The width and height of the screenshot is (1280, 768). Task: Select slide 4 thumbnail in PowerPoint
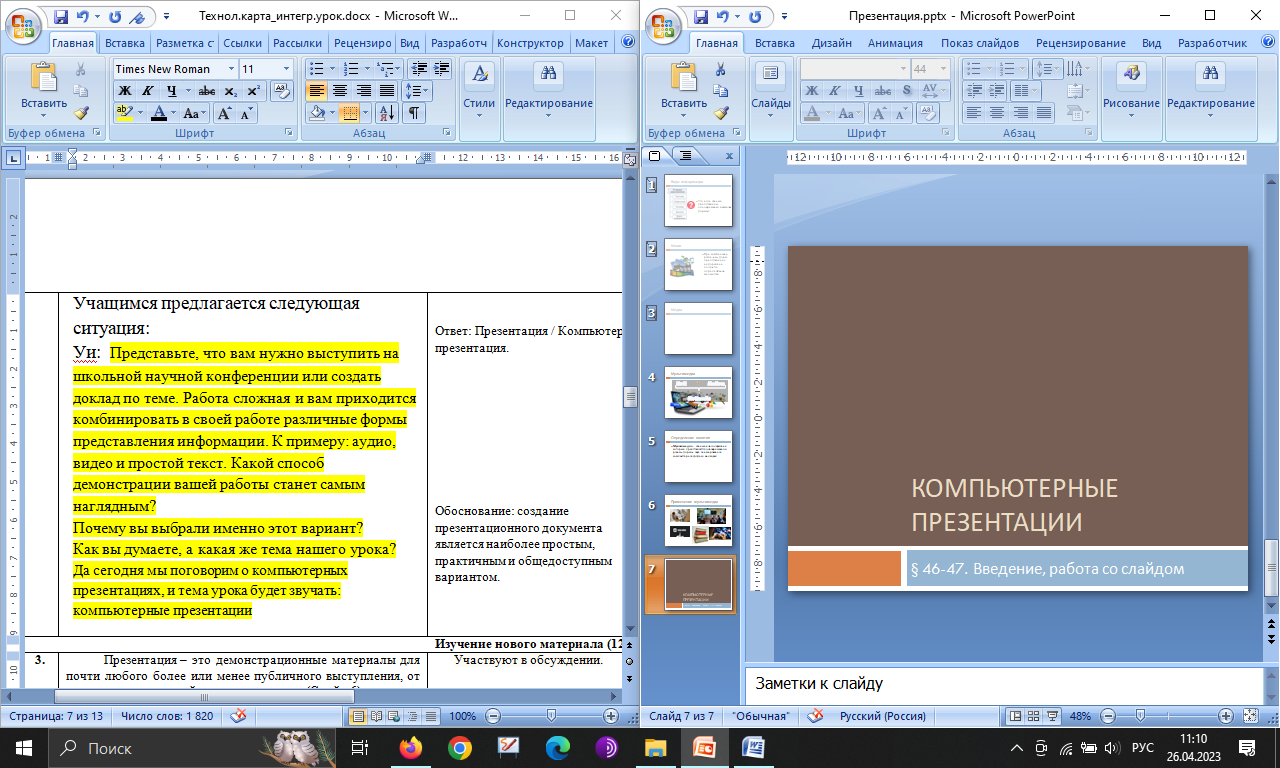pos(698,392)
